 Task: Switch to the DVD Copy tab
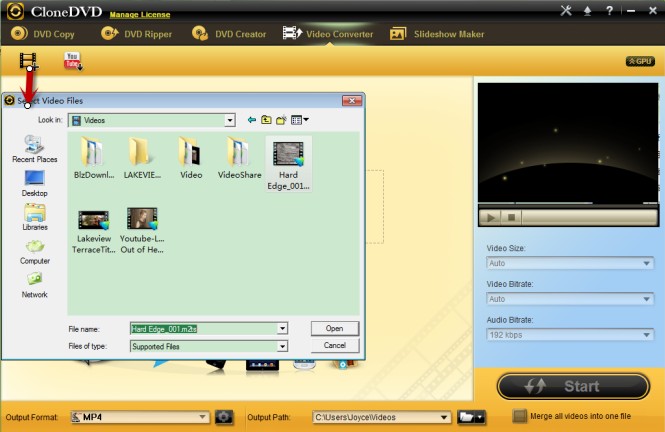tap(43, 34)
